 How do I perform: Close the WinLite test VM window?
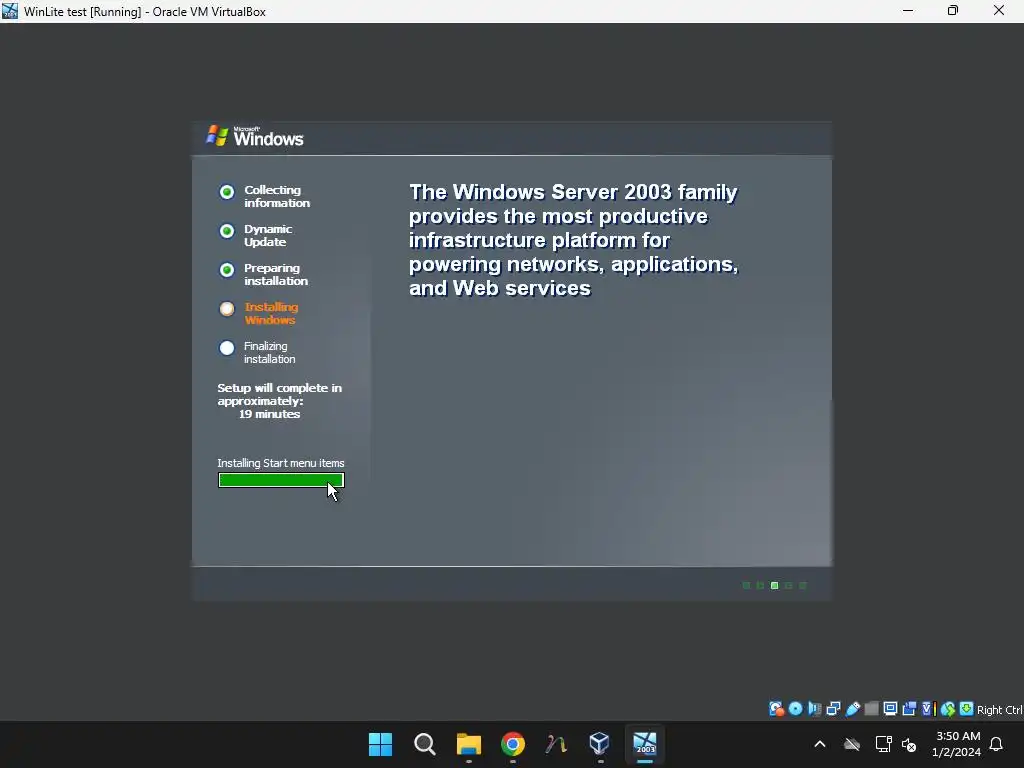(999, 11)
